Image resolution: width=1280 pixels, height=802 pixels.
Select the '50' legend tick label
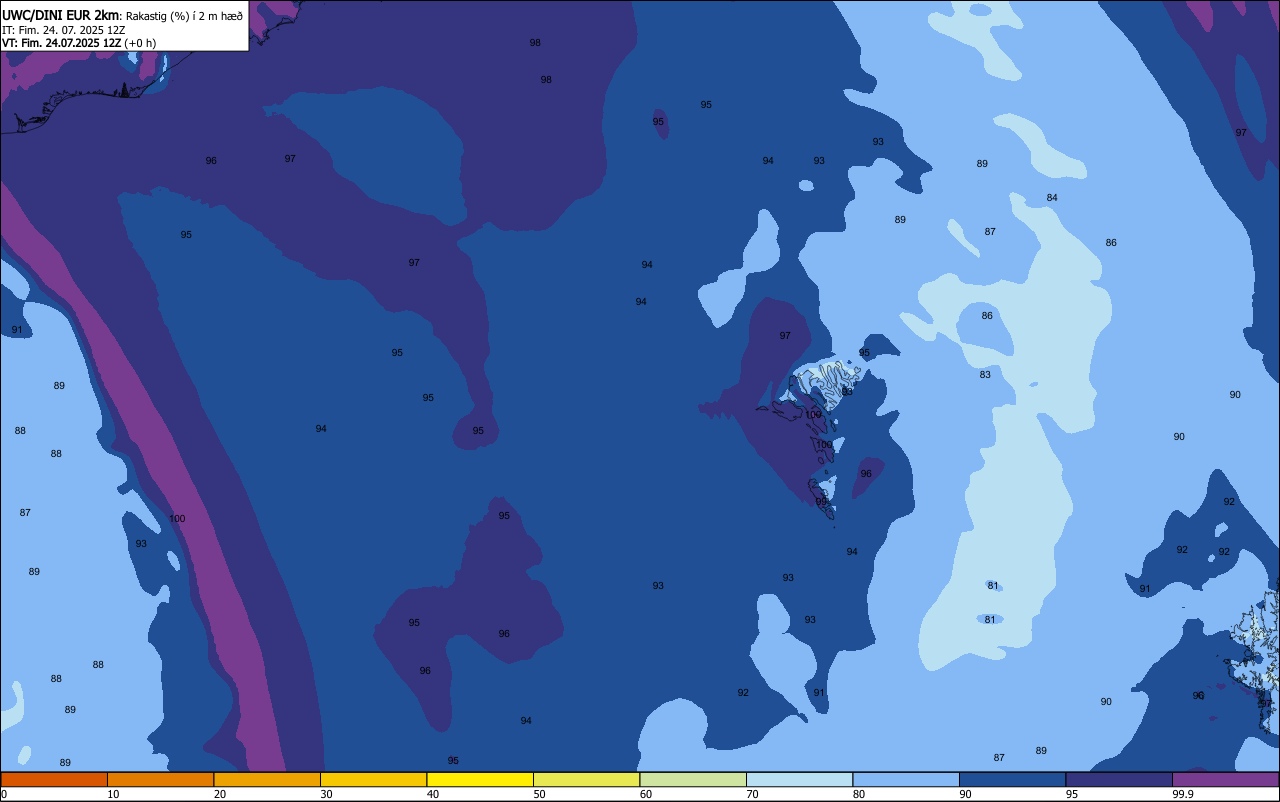pyautogui.click(x=540, y=794)
